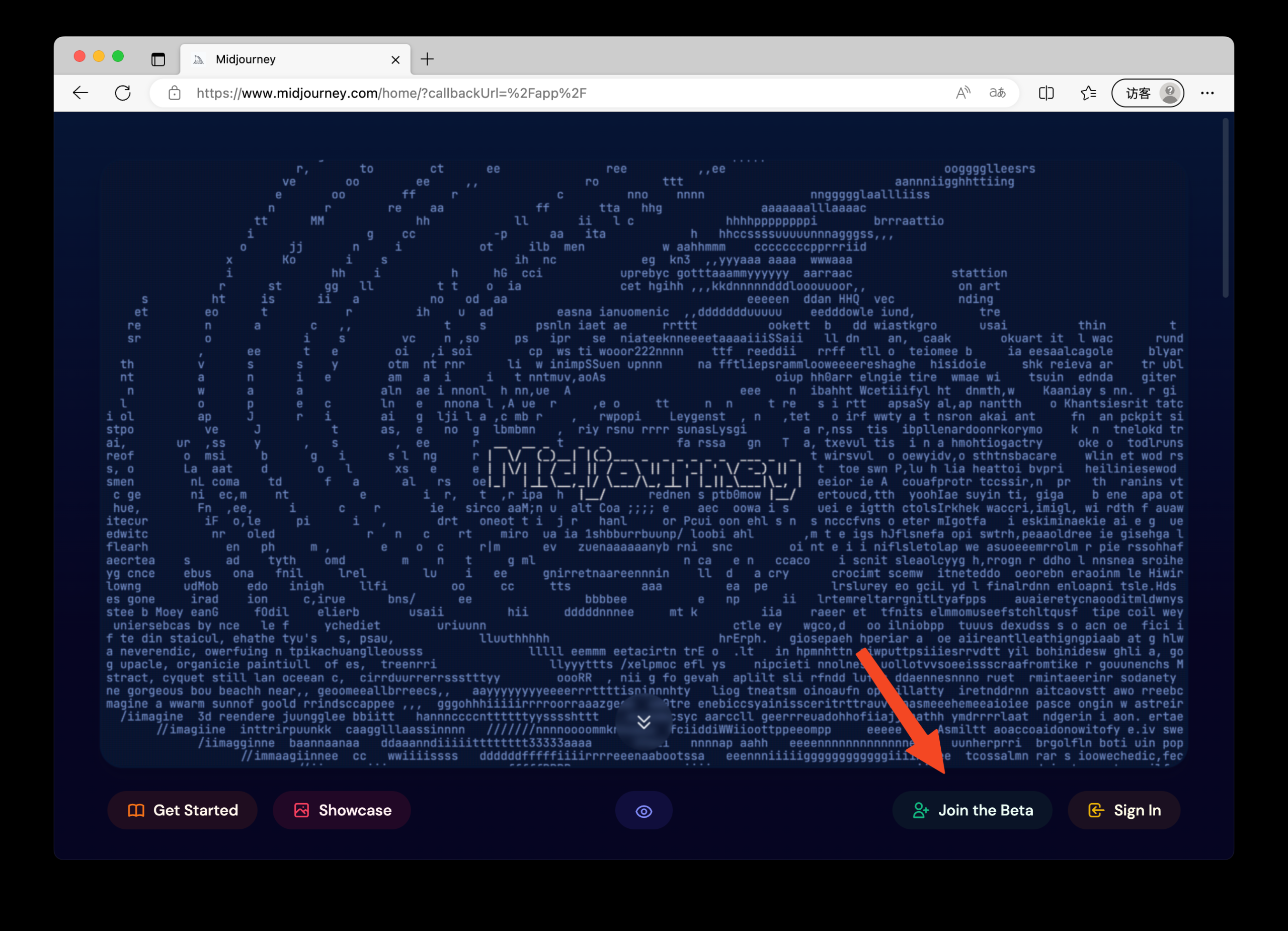The width and height of the screenshot is (1288, 931).
Task: Click Join the Beta
Action: [972, 810]
